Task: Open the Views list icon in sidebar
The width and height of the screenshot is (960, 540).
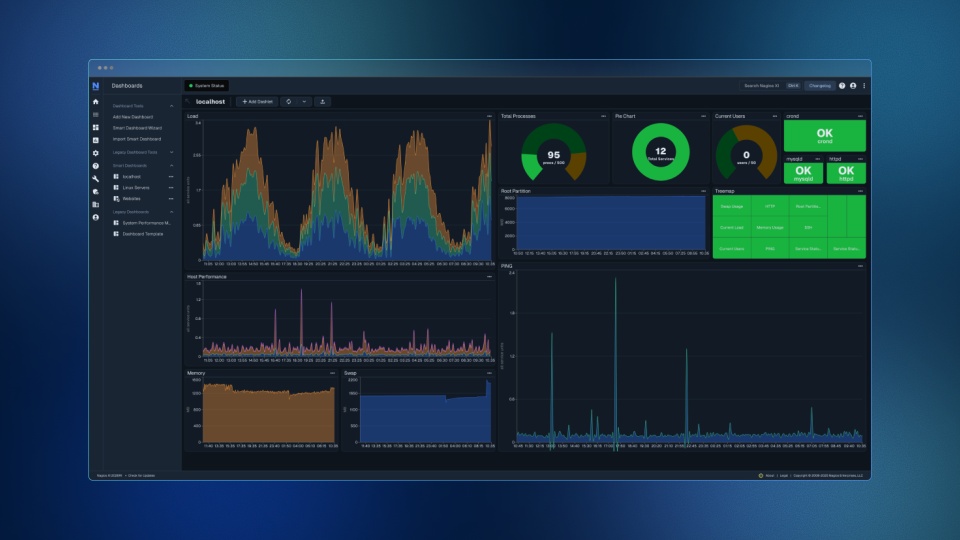Action: coord(96,114)
